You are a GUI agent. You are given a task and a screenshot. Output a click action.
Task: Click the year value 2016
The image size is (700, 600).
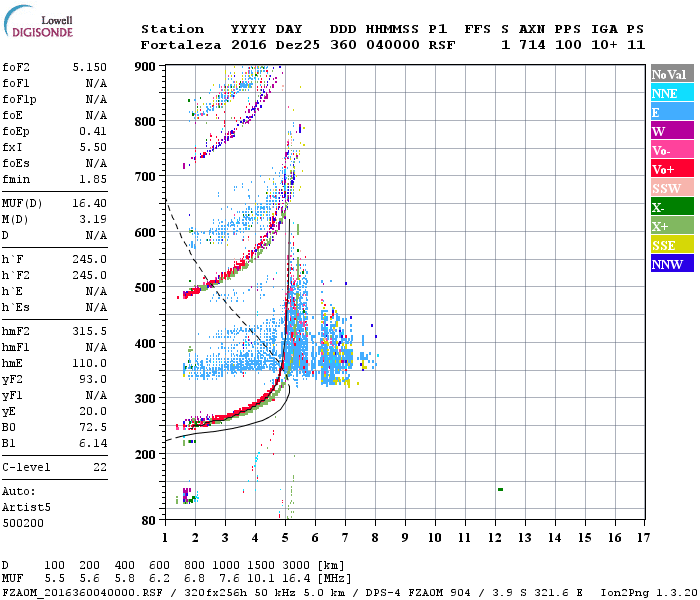249,45
